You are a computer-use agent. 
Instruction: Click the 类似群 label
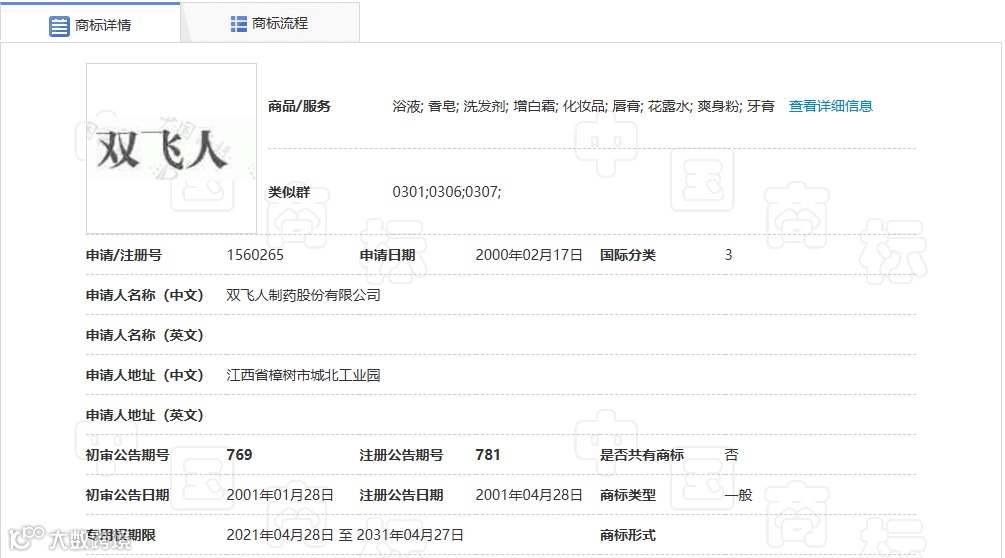click(x=289, y=192)
